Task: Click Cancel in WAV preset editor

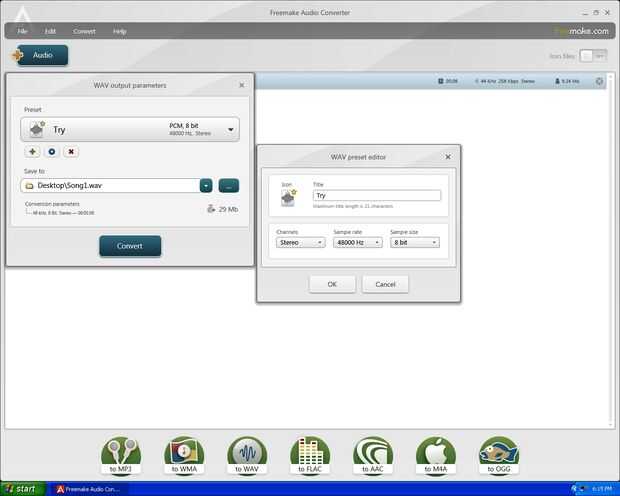Action: tap(385, 284)
